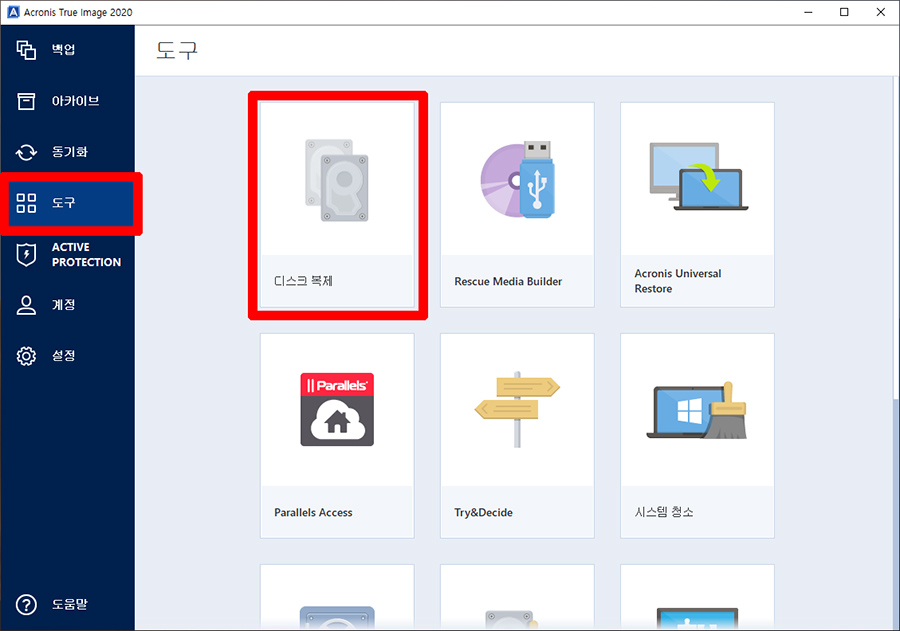Maximize the Acronis True Image window

tap(844, 12)
